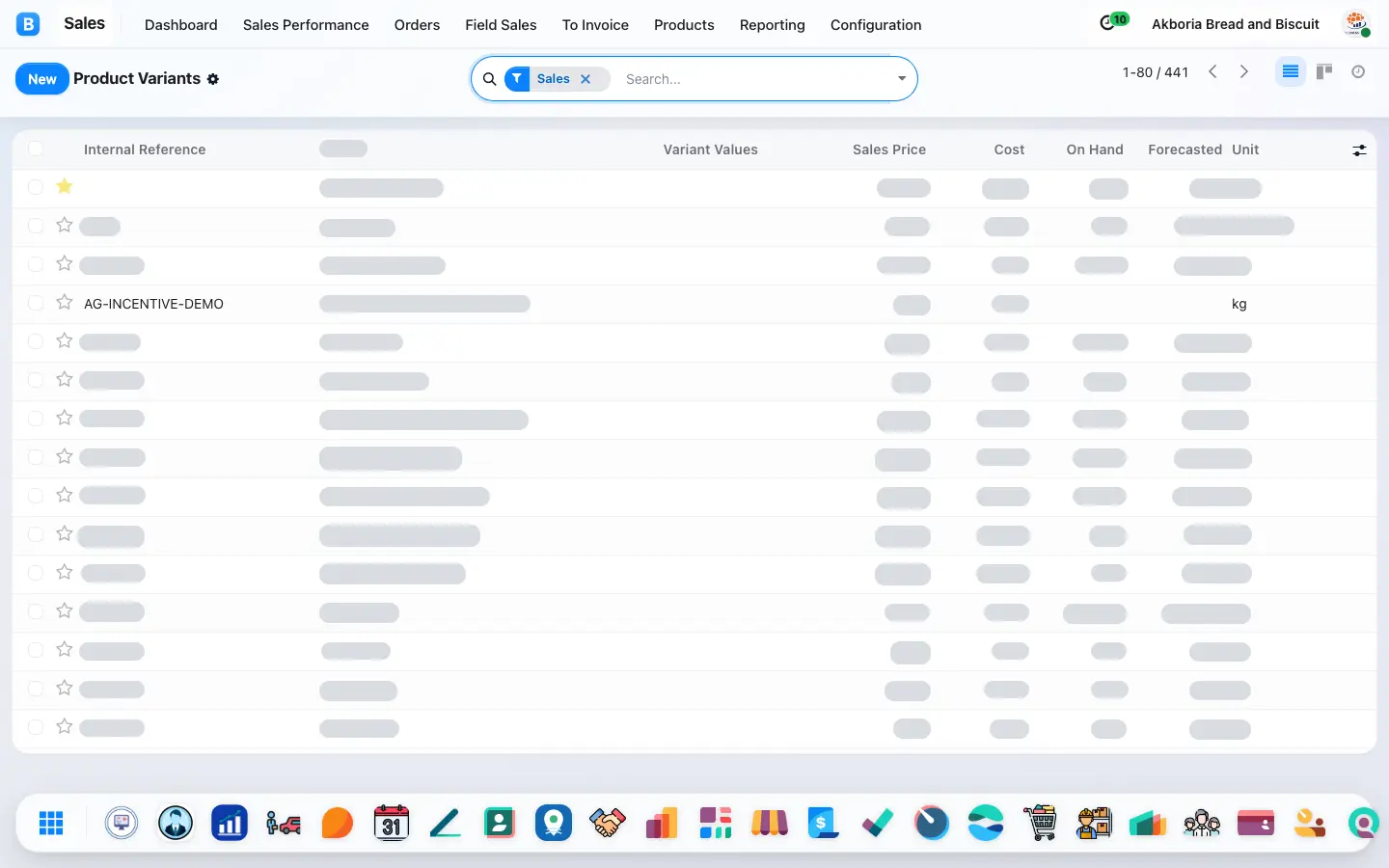Viewport: 1389px width, 868px height.
Task: Favorite the AG-INCENTIVE-DEMO row star
Action: coord(65,302)
